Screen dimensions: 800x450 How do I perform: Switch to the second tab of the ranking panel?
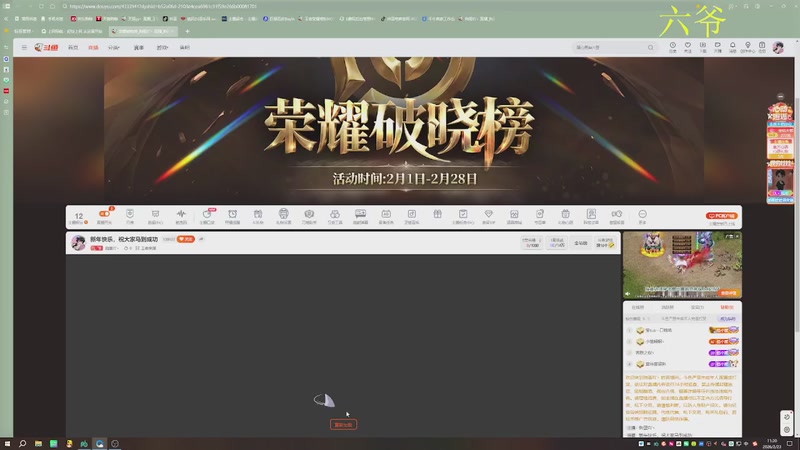667,307
